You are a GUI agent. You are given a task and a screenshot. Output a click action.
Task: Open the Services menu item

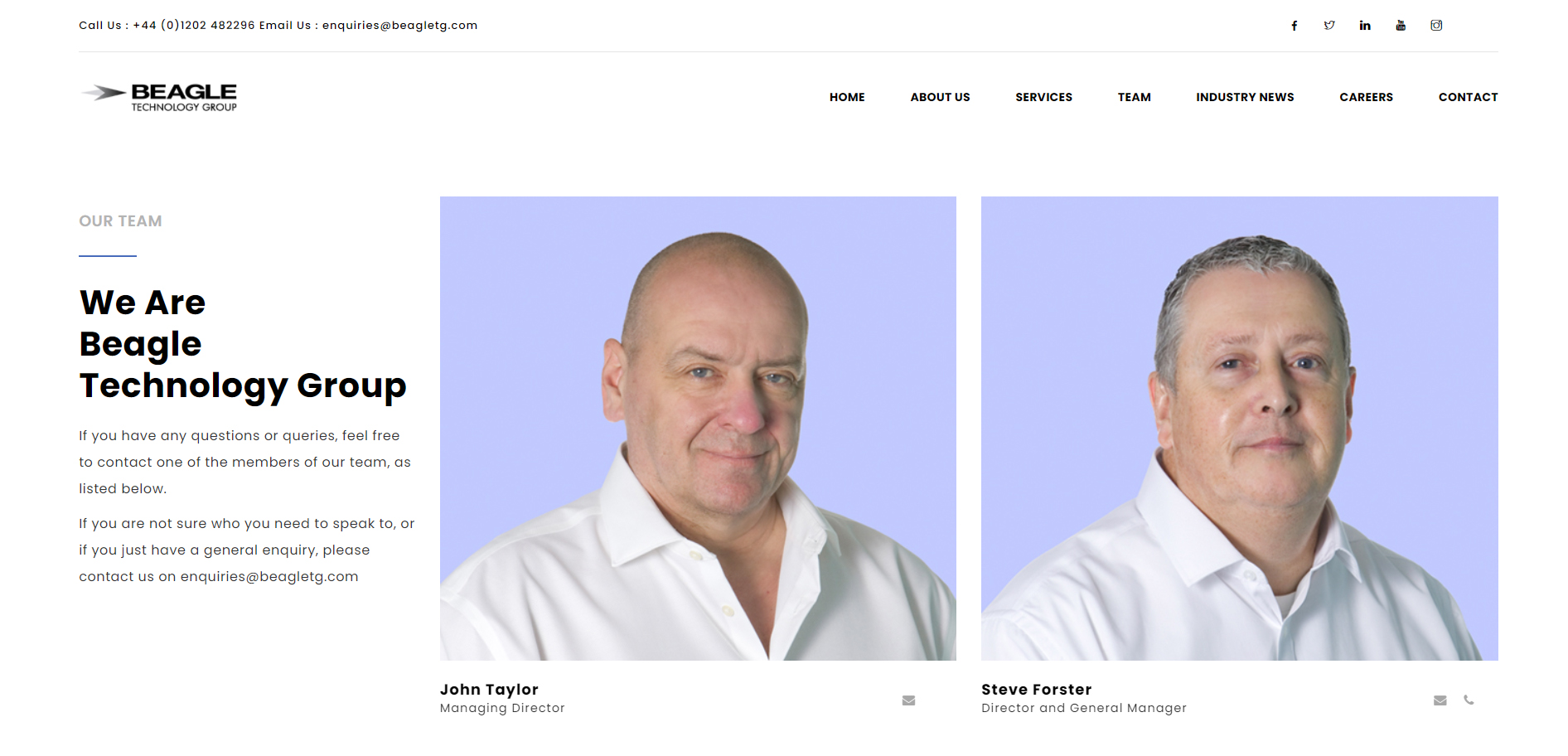coord(1043,97)
